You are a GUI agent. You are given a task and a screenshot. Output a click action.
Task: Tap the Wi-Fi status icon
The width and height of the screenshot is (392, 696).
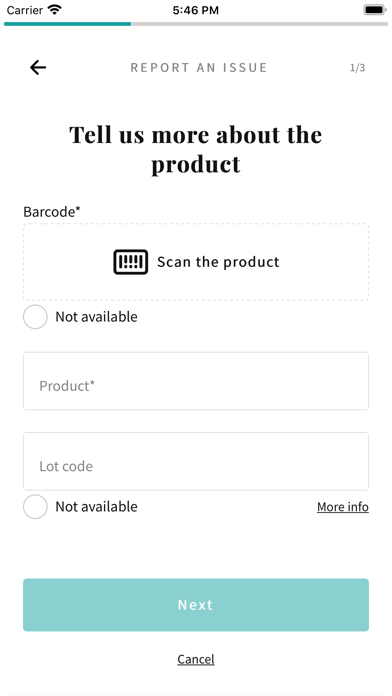55,10
